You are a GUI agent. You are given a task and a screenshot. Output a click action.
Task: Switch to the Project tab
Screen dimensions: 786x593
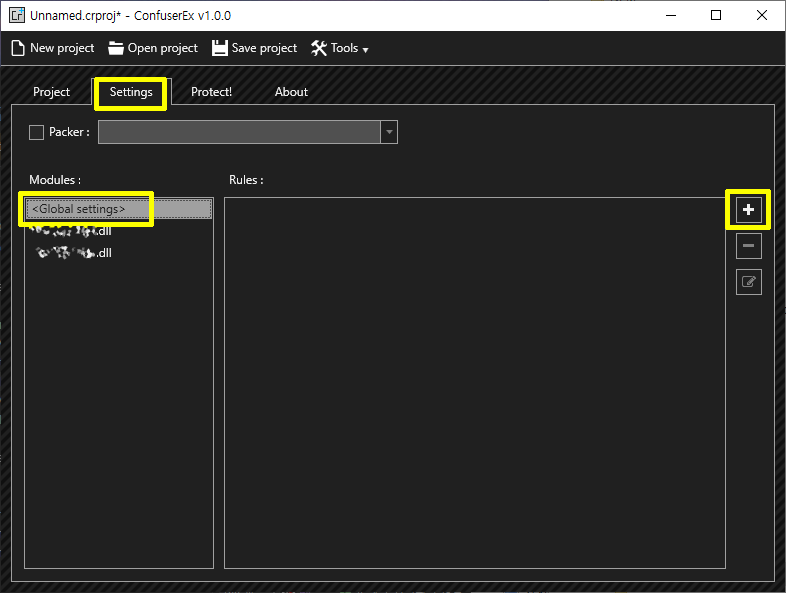point(51,92)
